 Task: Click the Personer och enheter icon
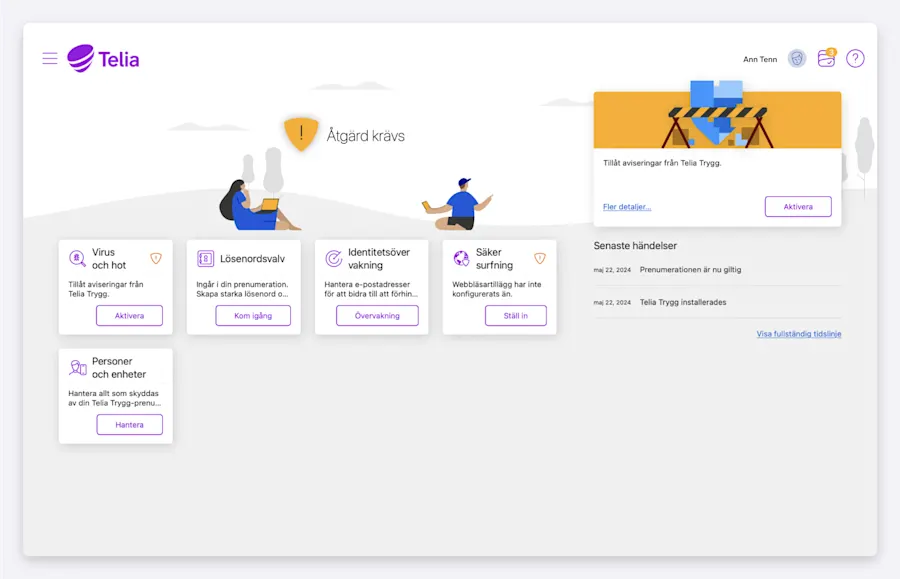(78, 368)
